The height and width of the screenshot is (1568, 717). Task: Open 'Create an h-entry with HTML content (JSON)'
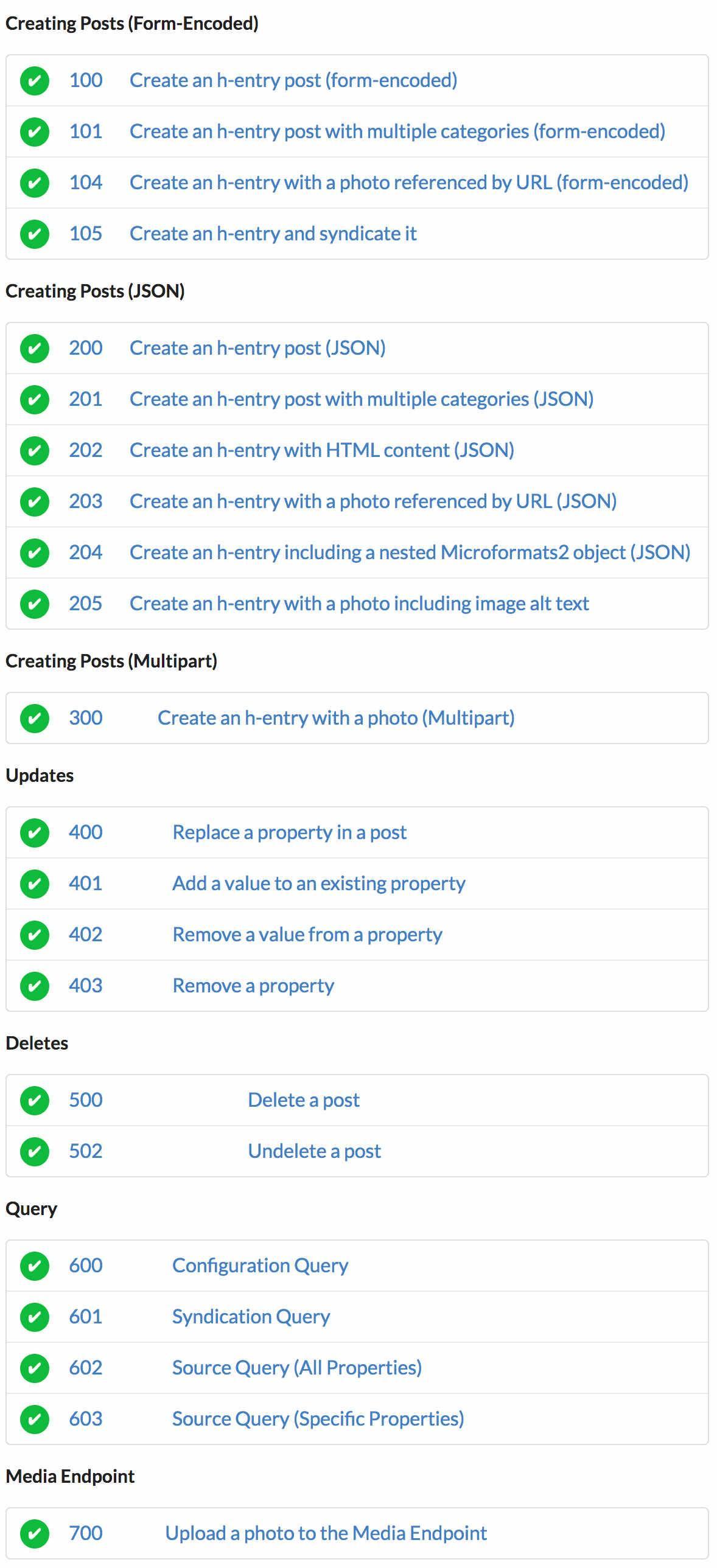coord(322,450)
